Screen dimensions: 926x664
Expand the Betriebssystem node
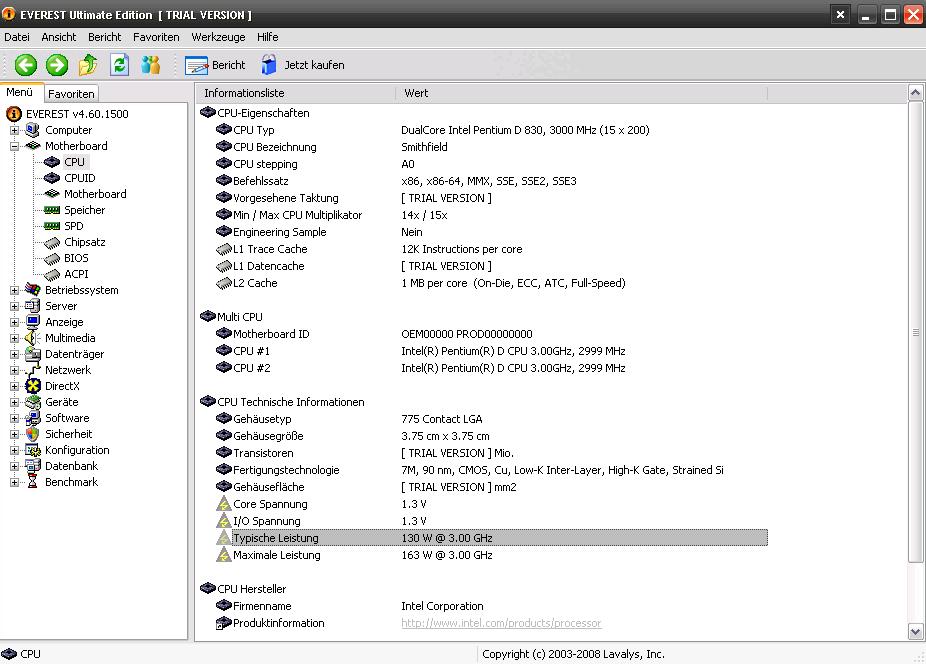[14, 290]
